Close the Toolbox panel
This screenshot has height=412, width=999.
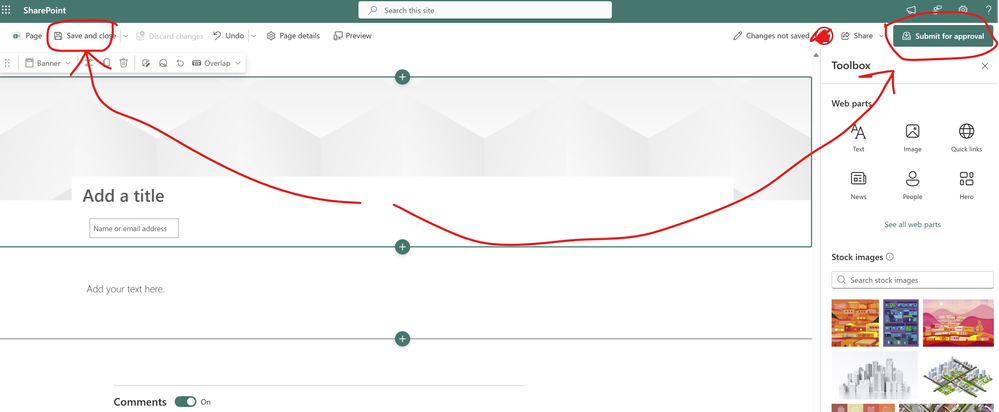click(x=984, y=66)
